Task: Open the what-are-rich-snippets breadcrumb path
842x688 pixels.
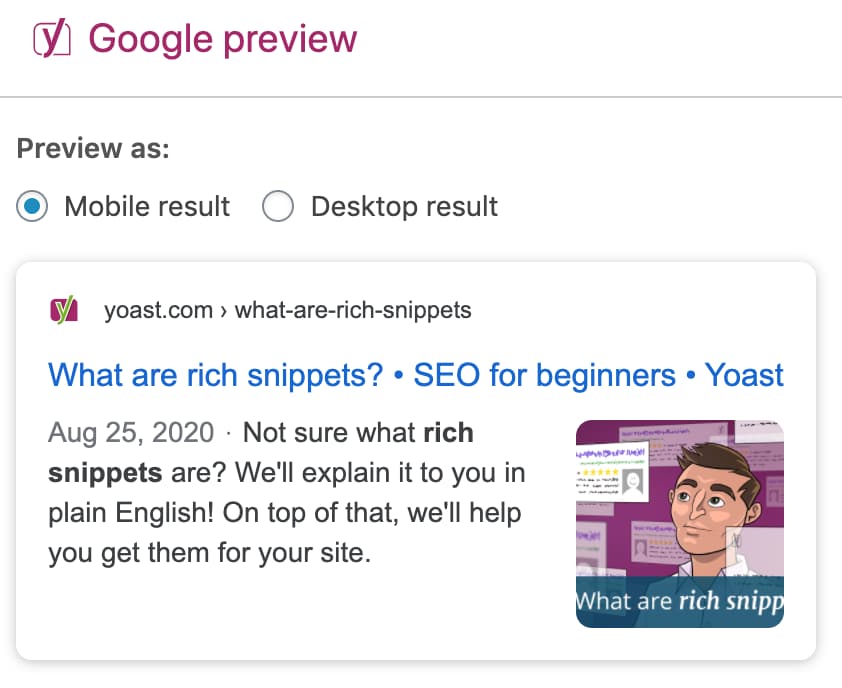Action: click(352, 310)
